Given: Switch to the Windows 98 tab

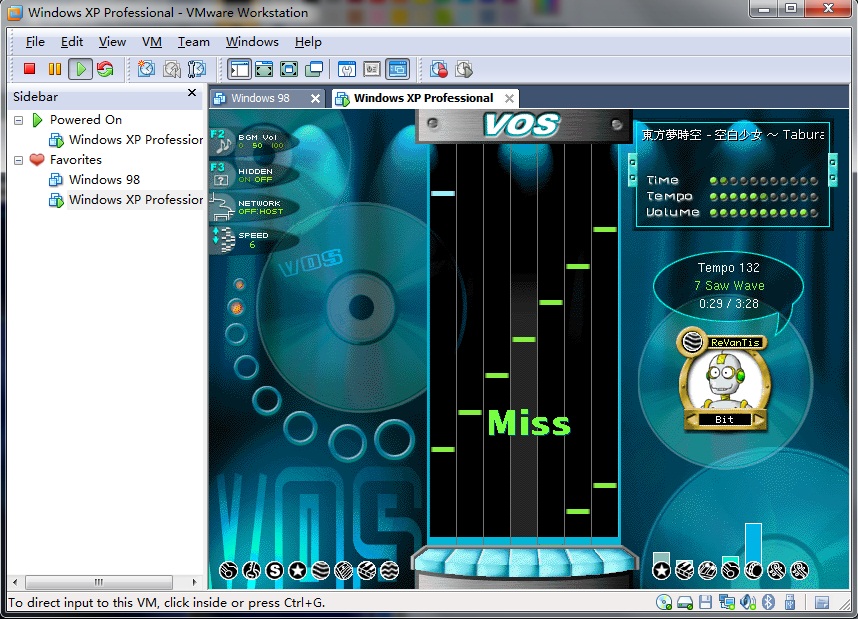Looking at the screenshot, I should tap(260, 98).
